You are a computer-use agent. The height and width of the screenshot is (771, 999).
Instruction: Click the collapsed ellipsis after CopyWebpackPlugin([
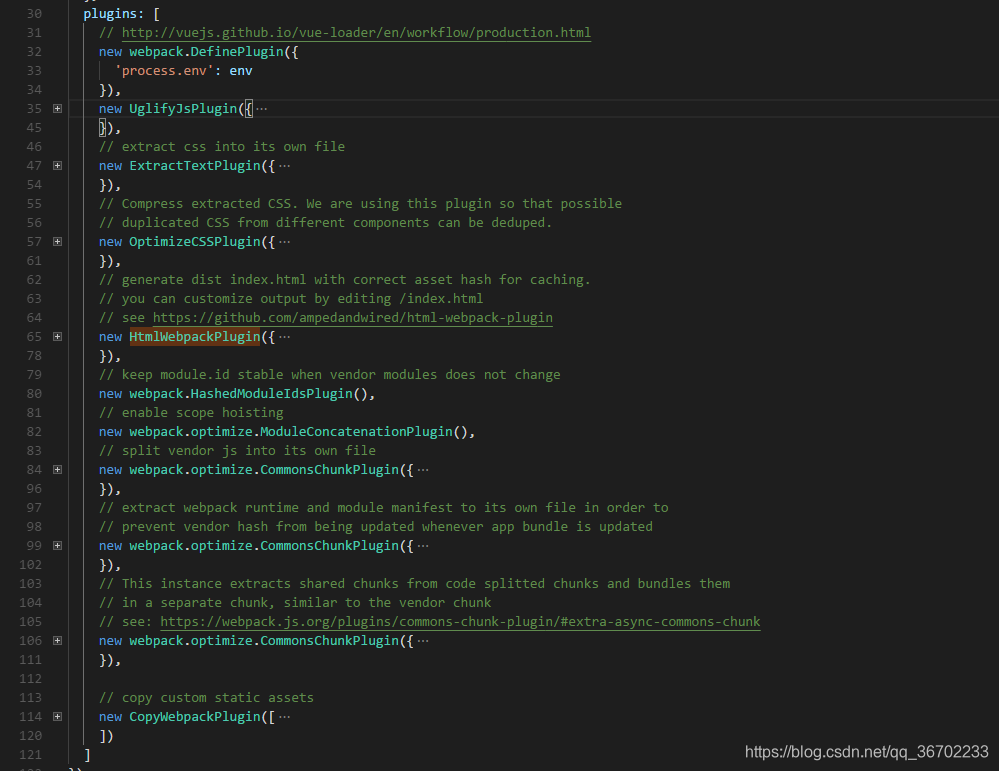[284, 717]
